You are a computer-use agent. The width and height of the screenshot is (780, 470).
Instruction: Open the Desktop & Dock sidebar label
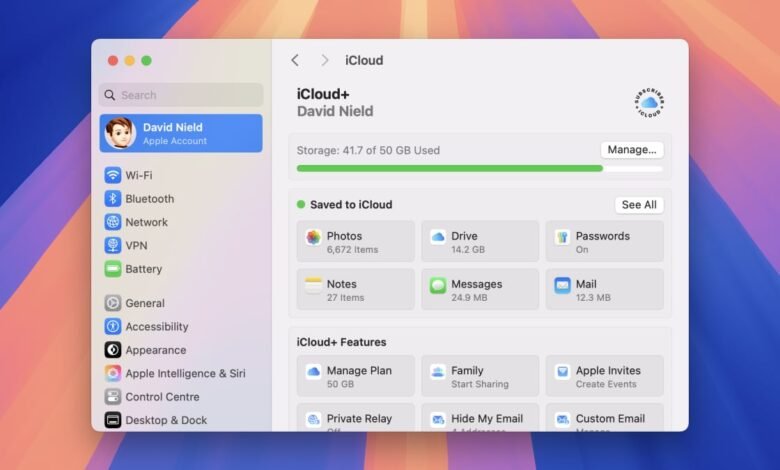pyautogui.click(x=166, y=420)
